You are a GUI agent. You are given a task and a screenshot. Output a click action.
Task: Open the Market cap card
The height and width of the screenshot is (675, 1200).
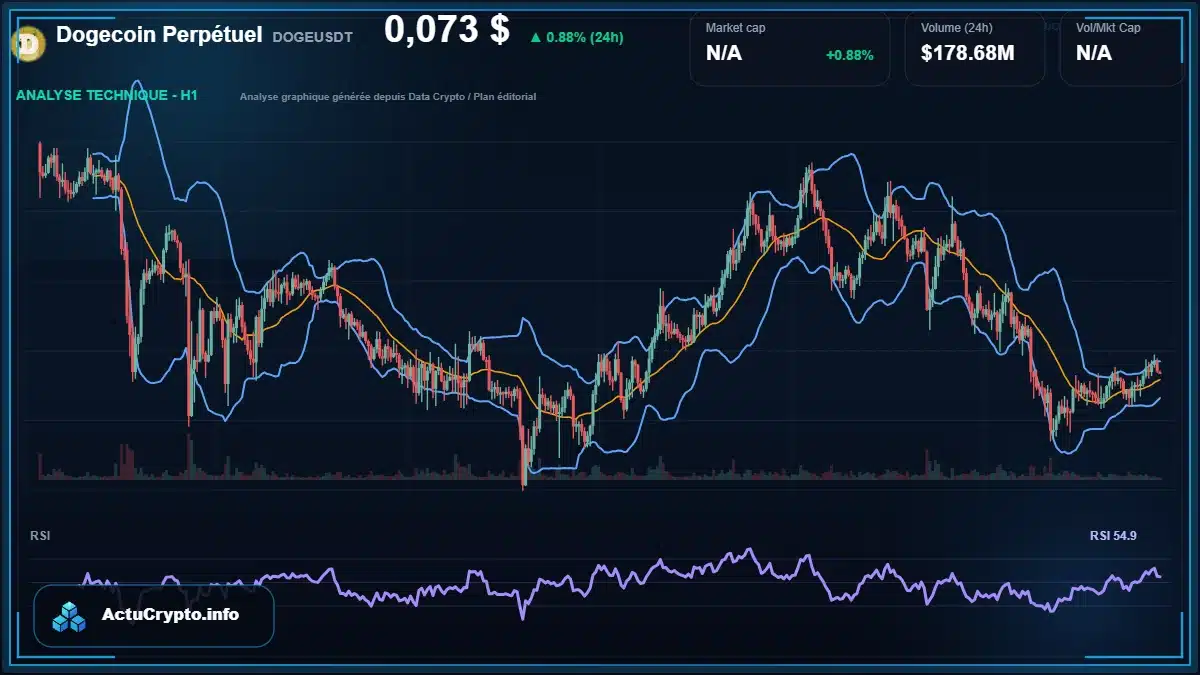click(x=789, y=48)
